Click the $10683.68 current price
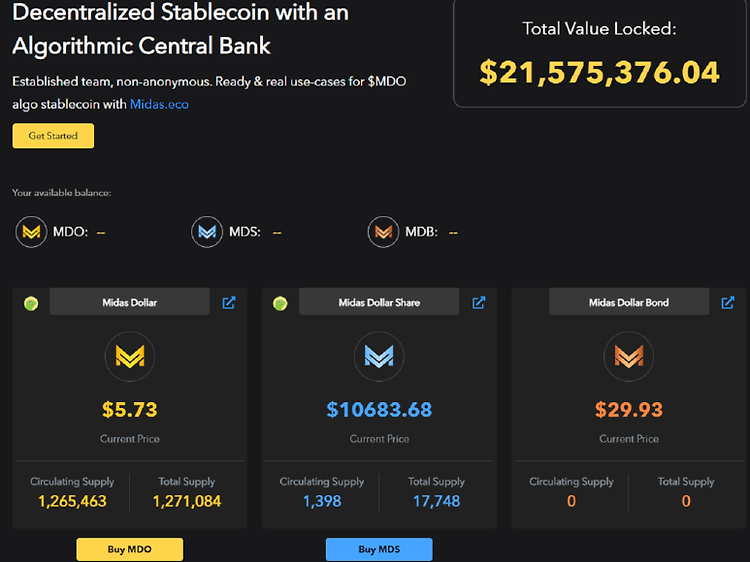750x562 pixels. coord(379,409)
